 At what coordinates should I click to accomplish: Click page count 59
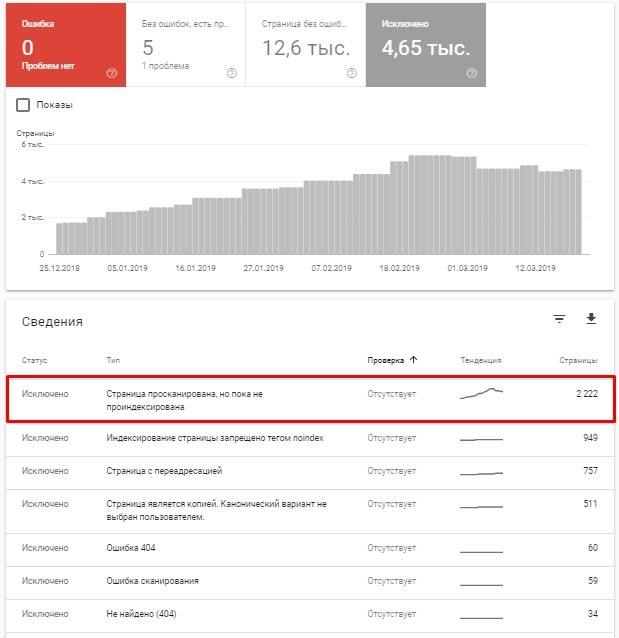point(593,581)
